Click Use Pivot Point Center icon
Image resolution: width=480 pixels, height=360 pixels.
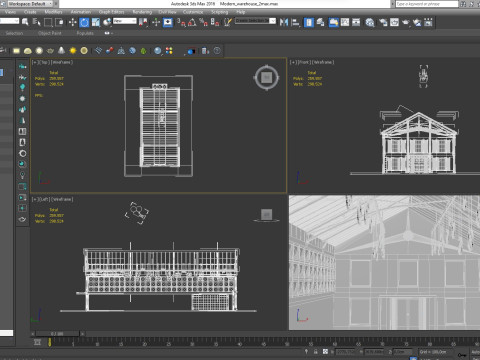point(144,22)
